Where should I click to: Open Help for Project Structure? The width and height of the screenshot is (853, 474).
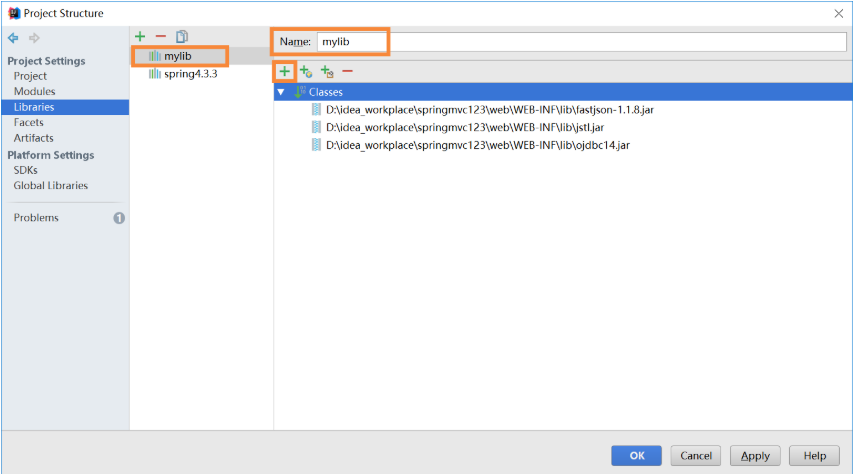[814, 455]
